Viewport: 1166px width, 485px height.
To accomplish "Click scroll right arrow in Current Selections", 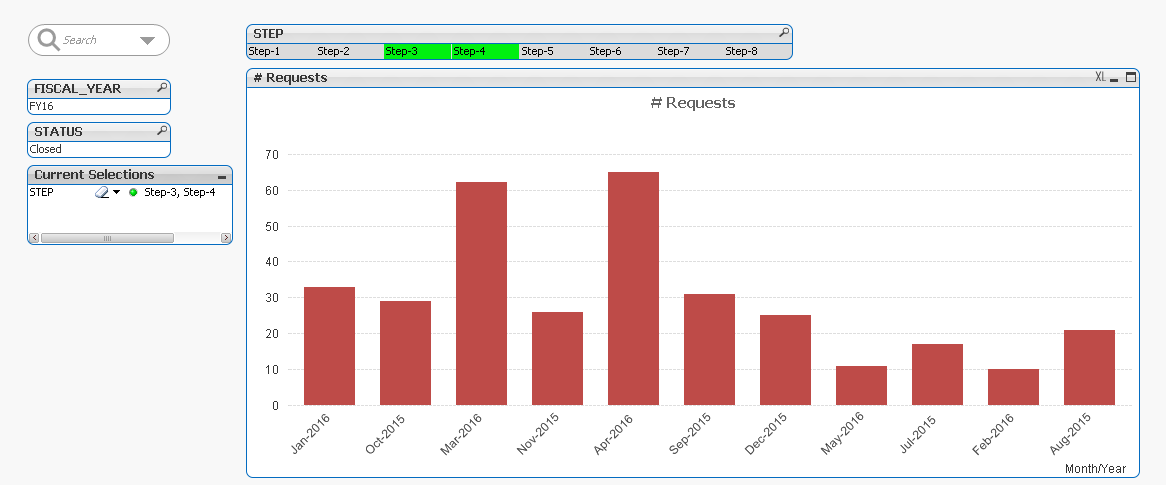I will click(226, 238).
